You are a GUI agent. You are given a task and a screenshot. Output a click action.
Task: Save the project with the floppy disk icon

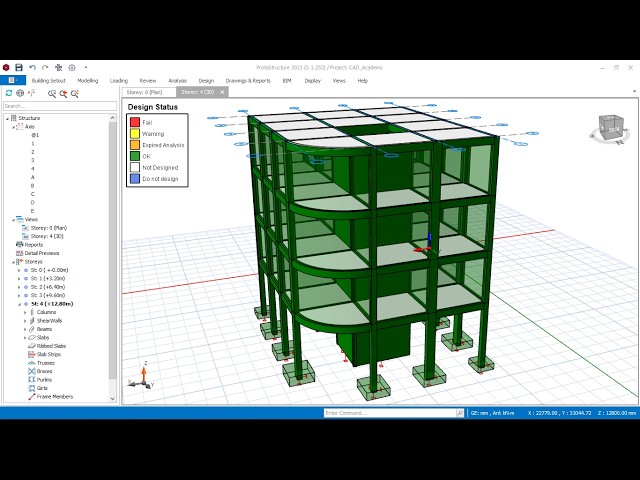coord(19,67)
